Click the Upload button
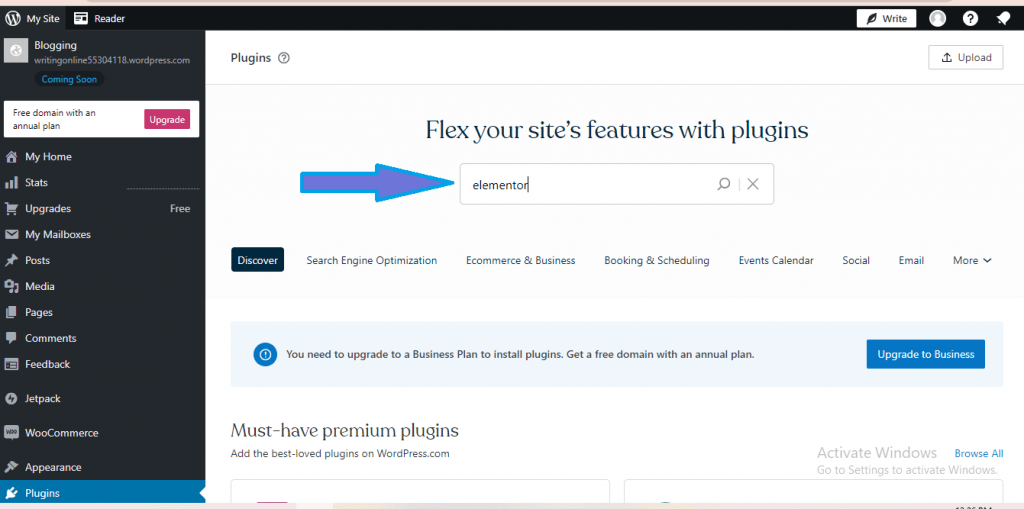 coord(965,57)
